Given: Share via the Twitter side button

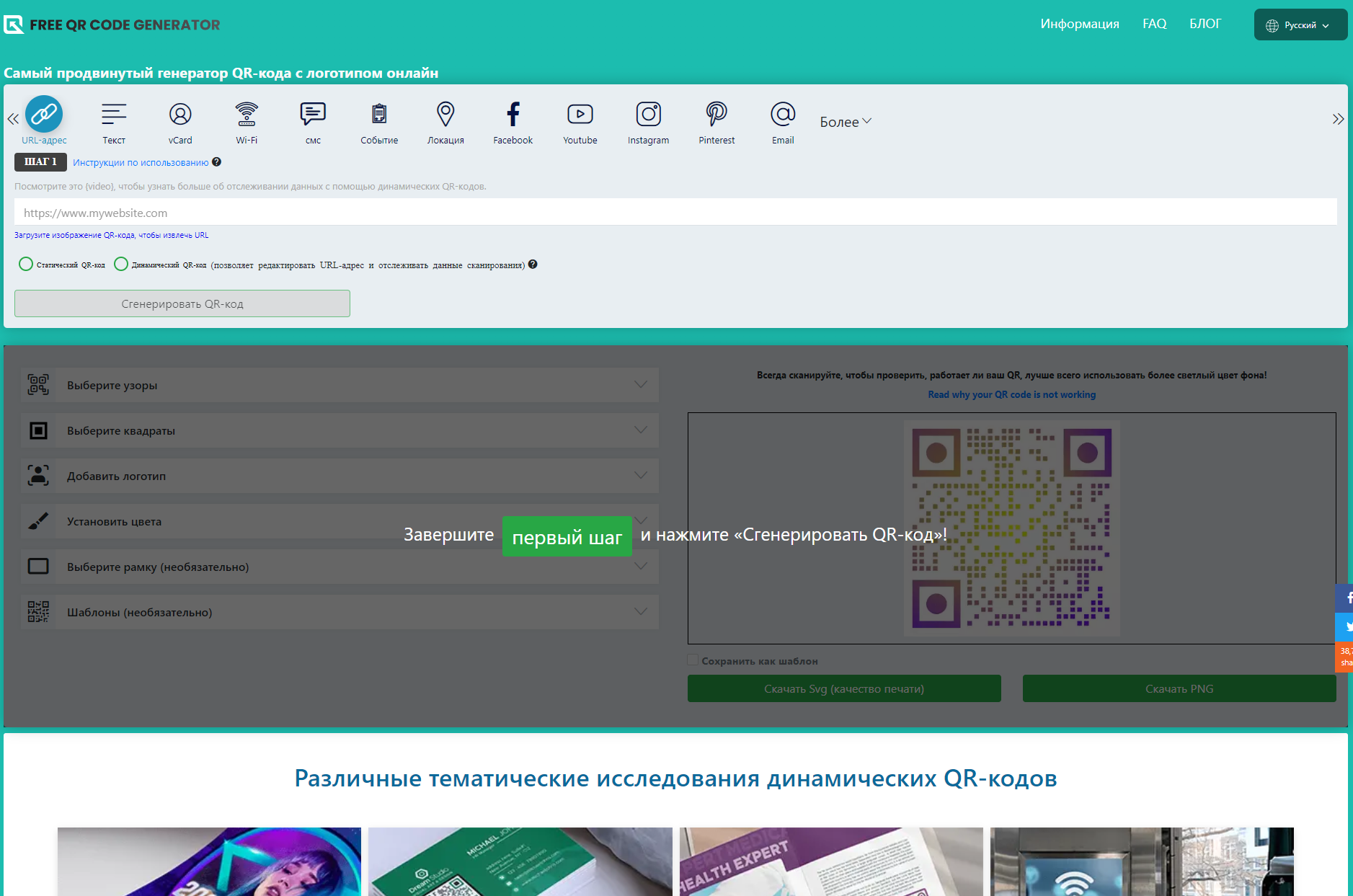Looking at the screenshot, I should [1344, 627].
